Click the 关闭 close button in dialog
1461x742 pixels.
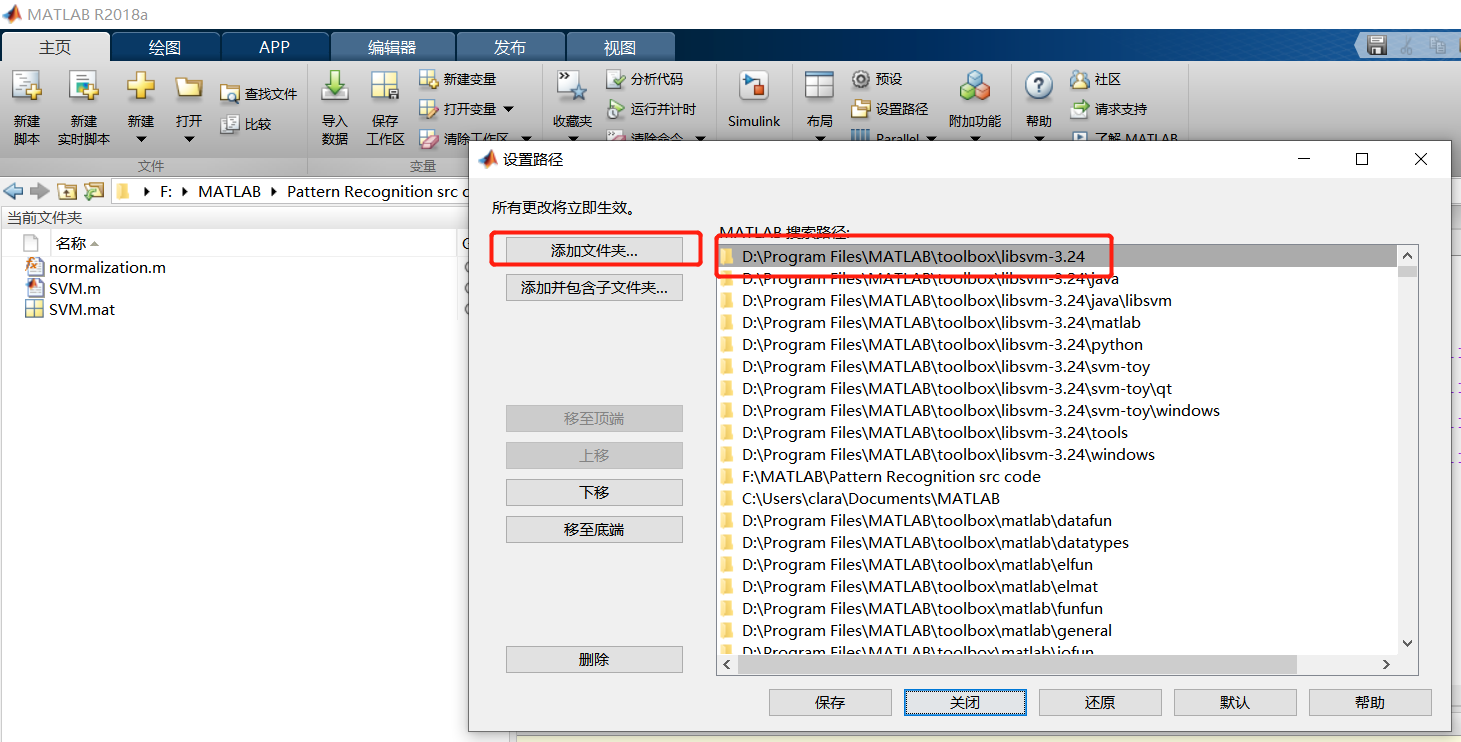click(x=964, y=702)
